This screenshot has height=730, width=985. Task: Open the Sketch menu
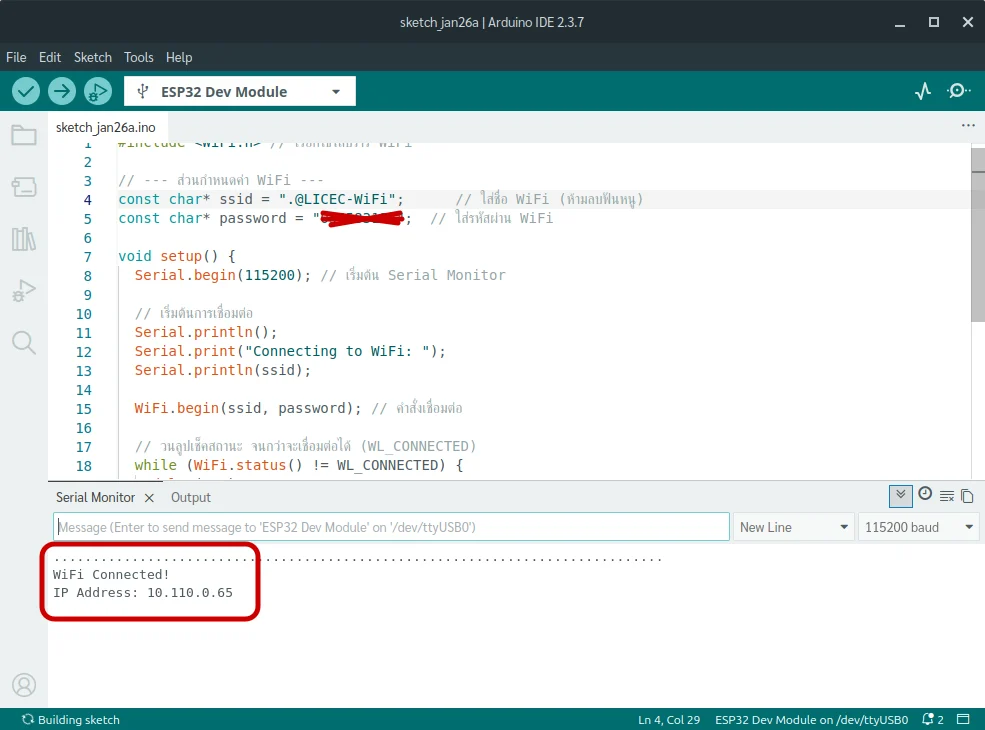tap(93, 57)
